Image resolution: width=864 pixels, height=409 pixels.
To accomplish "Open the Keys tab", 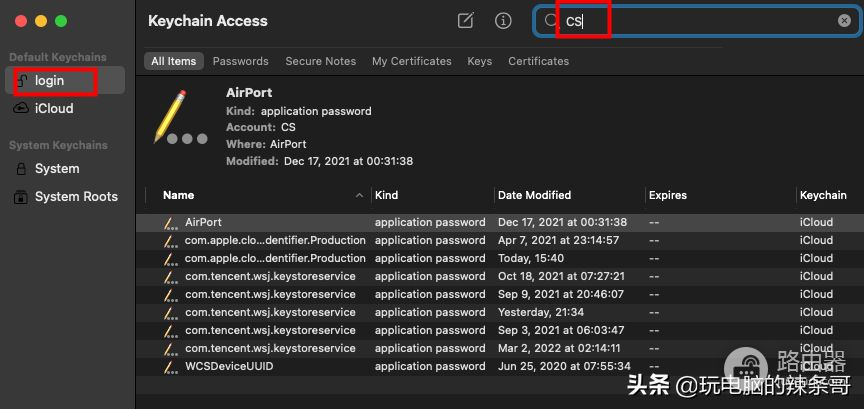I will coord(479,61).
